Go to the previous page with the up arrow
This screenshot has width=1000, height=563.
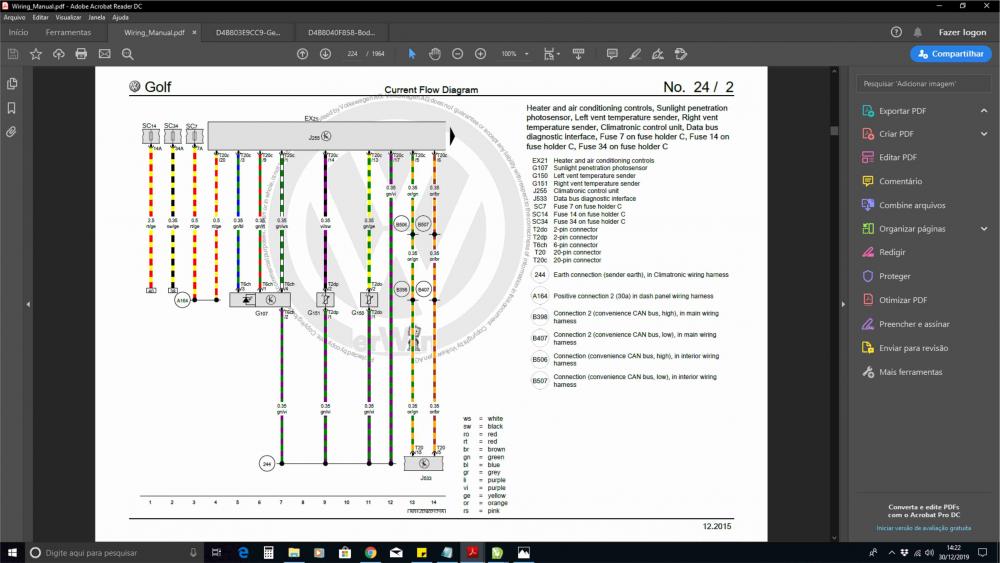click(302, 54)
